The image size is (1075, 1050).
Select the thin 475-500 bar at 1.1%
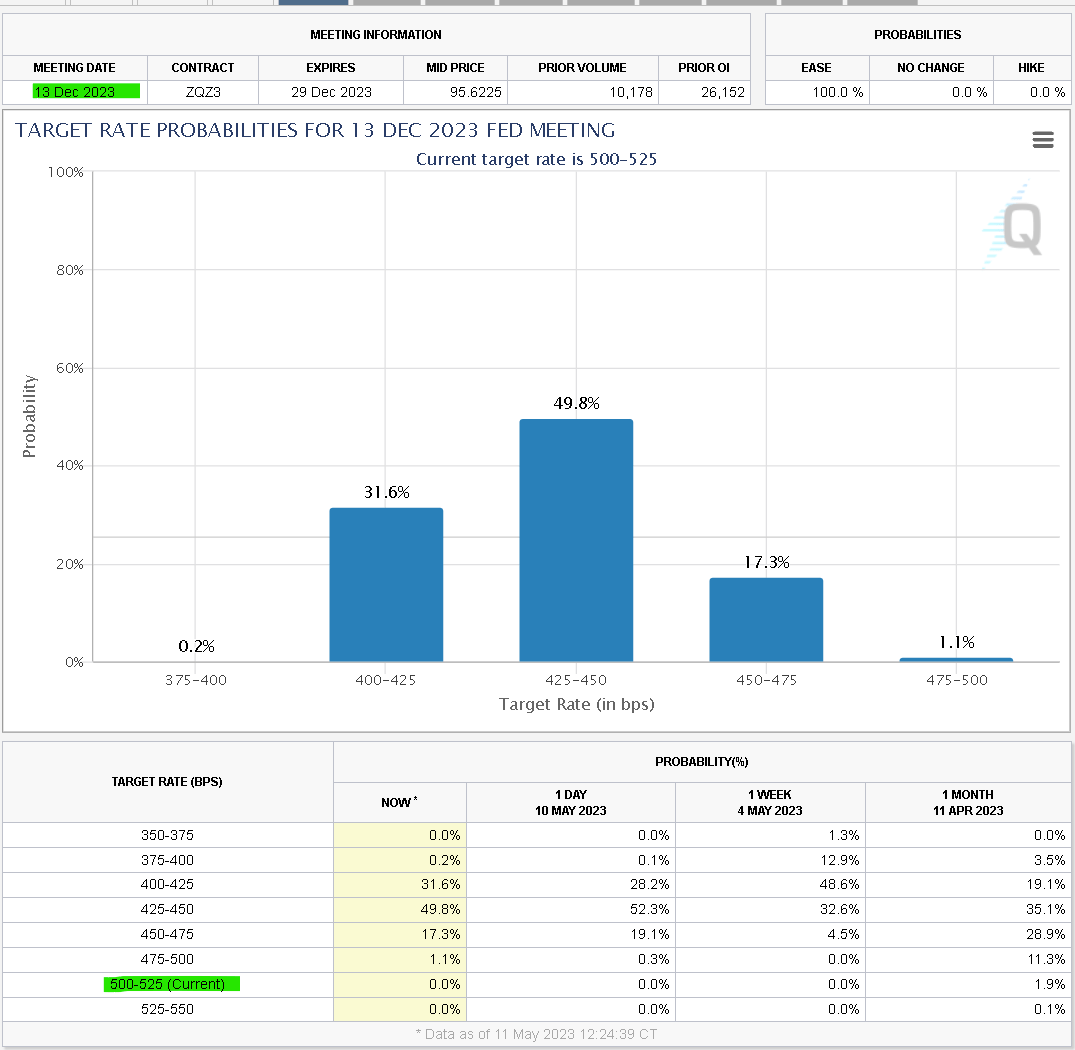[956, 659]
